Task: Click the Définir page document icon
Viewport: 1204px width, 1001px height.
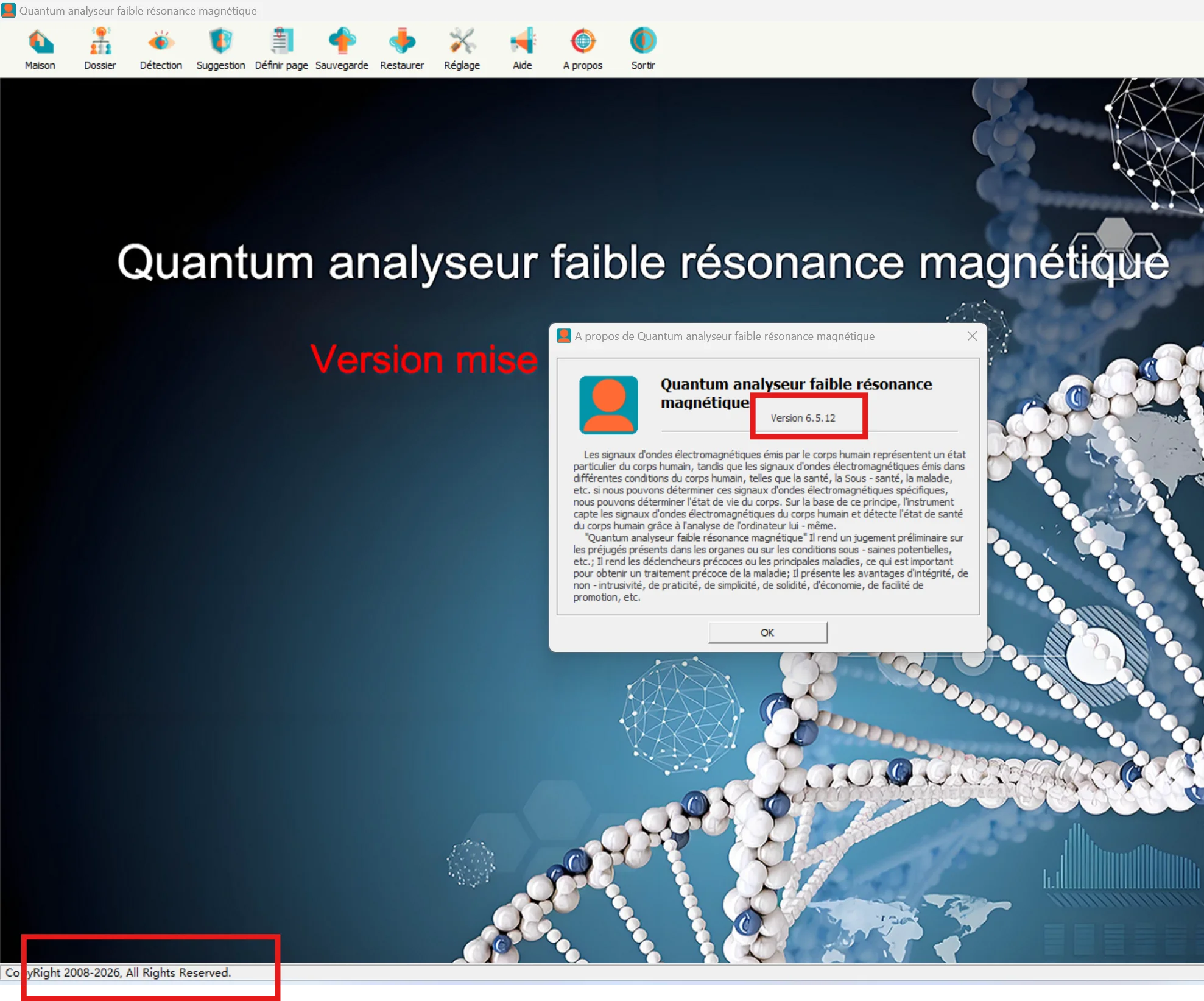Action: 281,42
